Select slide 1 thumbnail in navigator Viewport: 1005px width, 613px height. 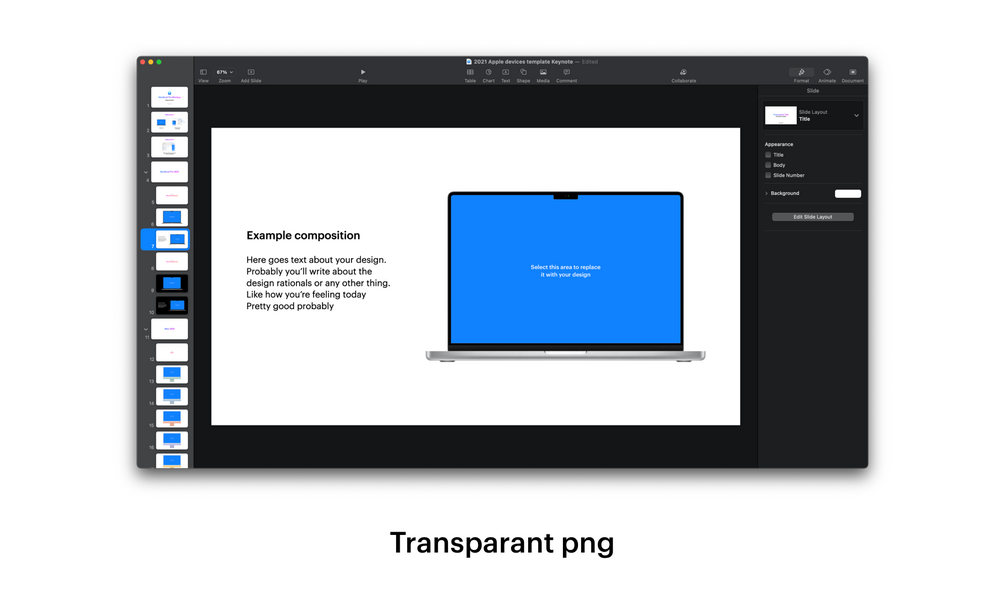(169, 97)
